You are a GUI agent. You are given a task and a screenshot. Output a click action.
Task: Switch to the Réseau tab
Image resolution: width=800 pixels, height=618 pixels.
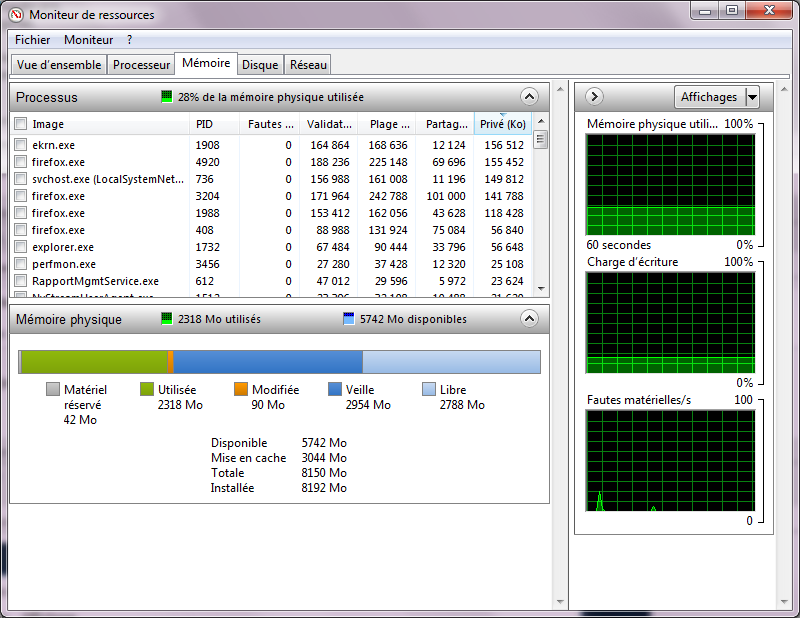308,65
